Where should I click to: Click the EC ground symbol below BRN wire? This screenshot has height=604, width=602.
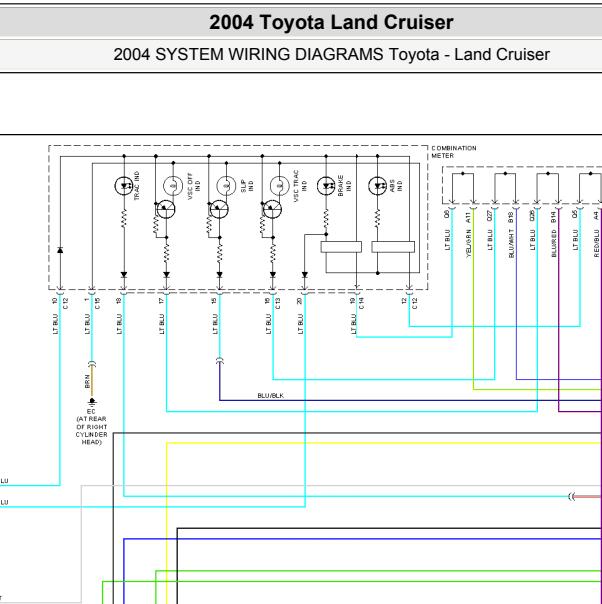(92, 402)
